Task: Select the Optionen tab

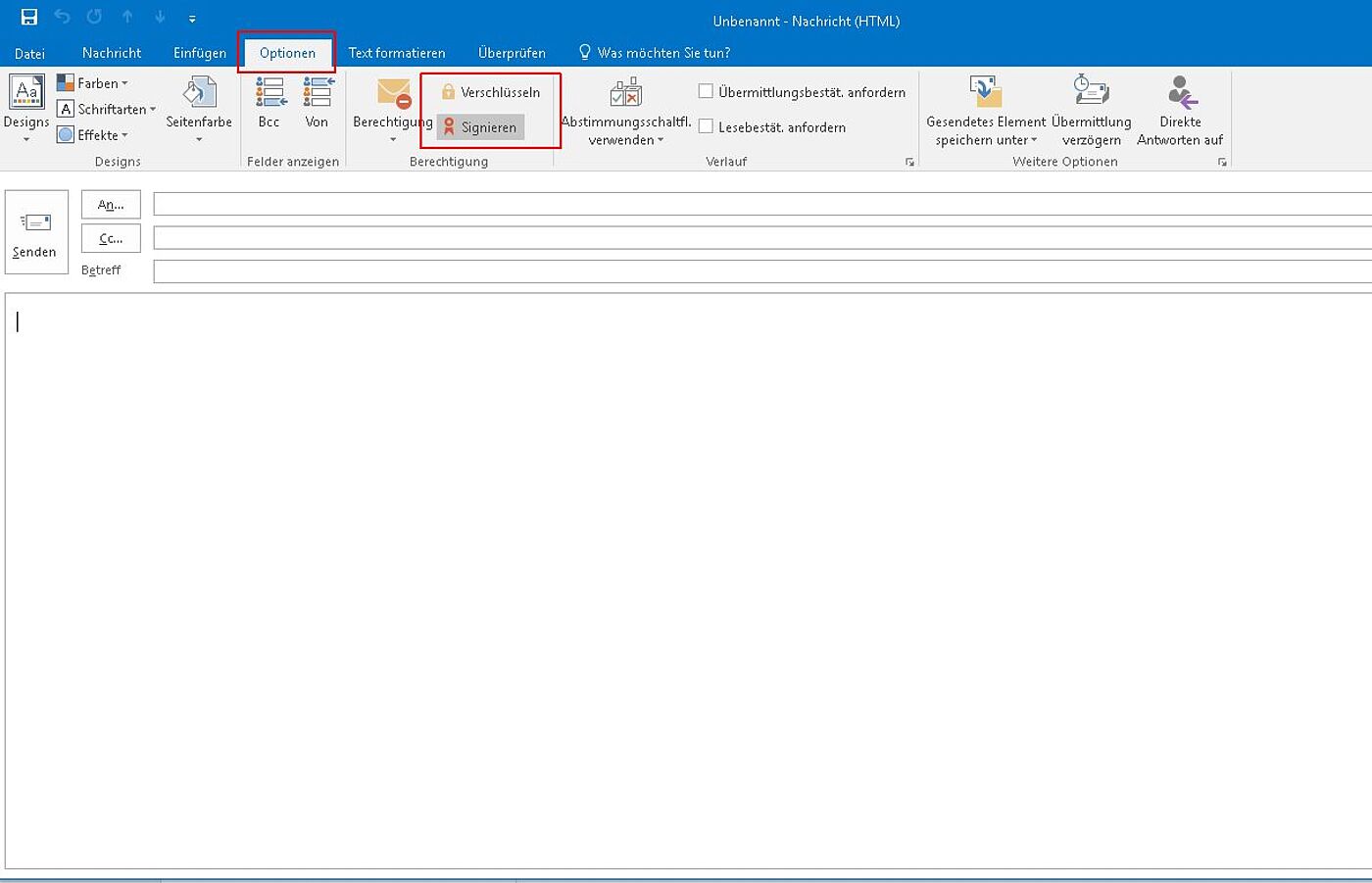Action: click(287, 53)
